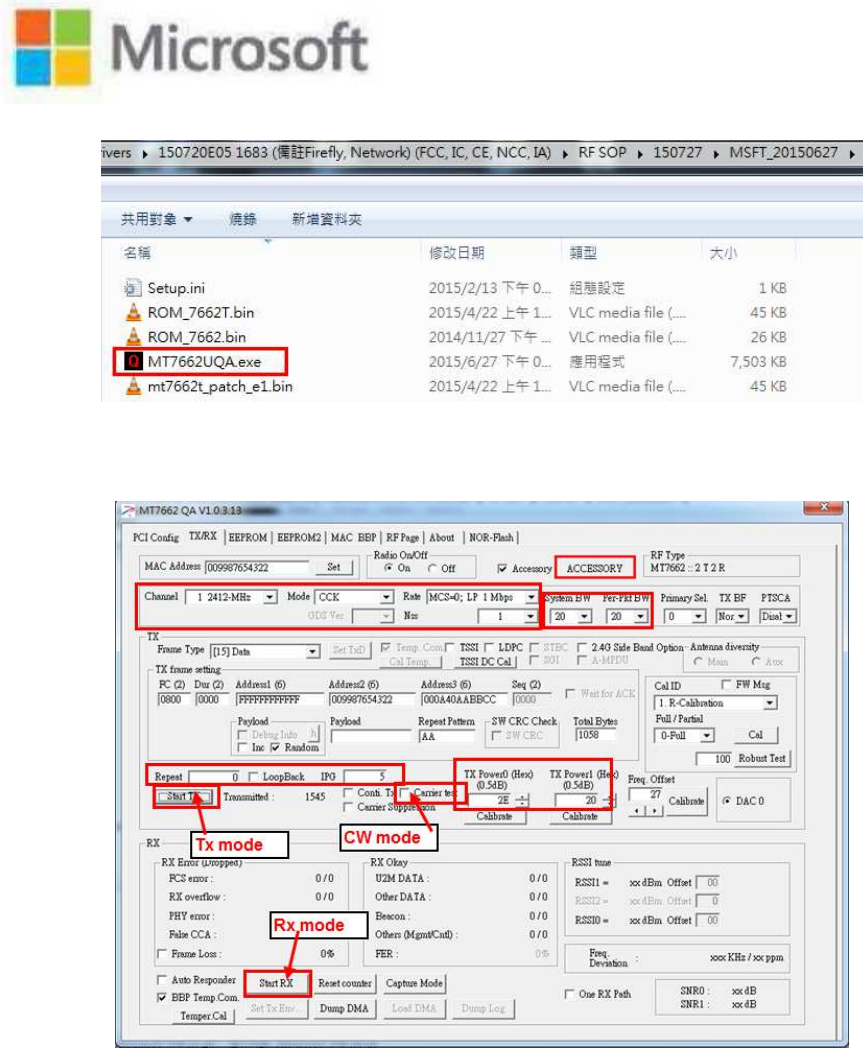This screenshot has width=863, height=1048.
Task: Select the MT7662UQA.exe application icon
Action: (x=133, y=362)
